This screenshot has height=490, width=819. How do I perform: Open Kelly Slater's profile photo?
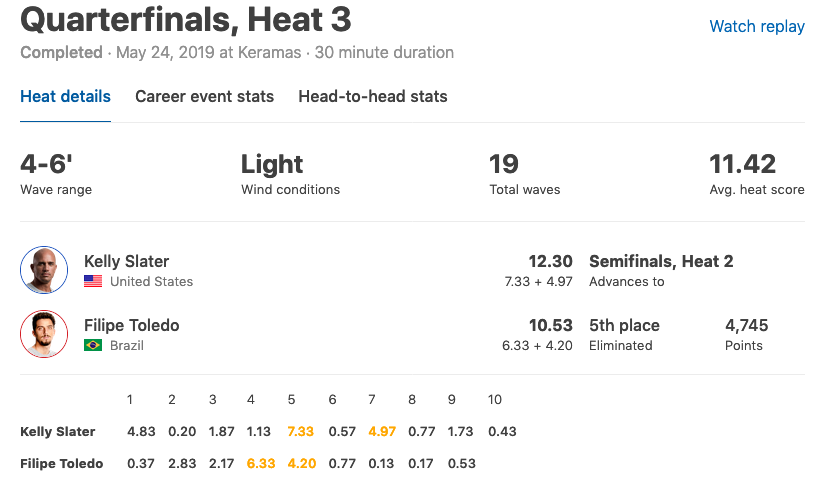(x=44, y=270)
